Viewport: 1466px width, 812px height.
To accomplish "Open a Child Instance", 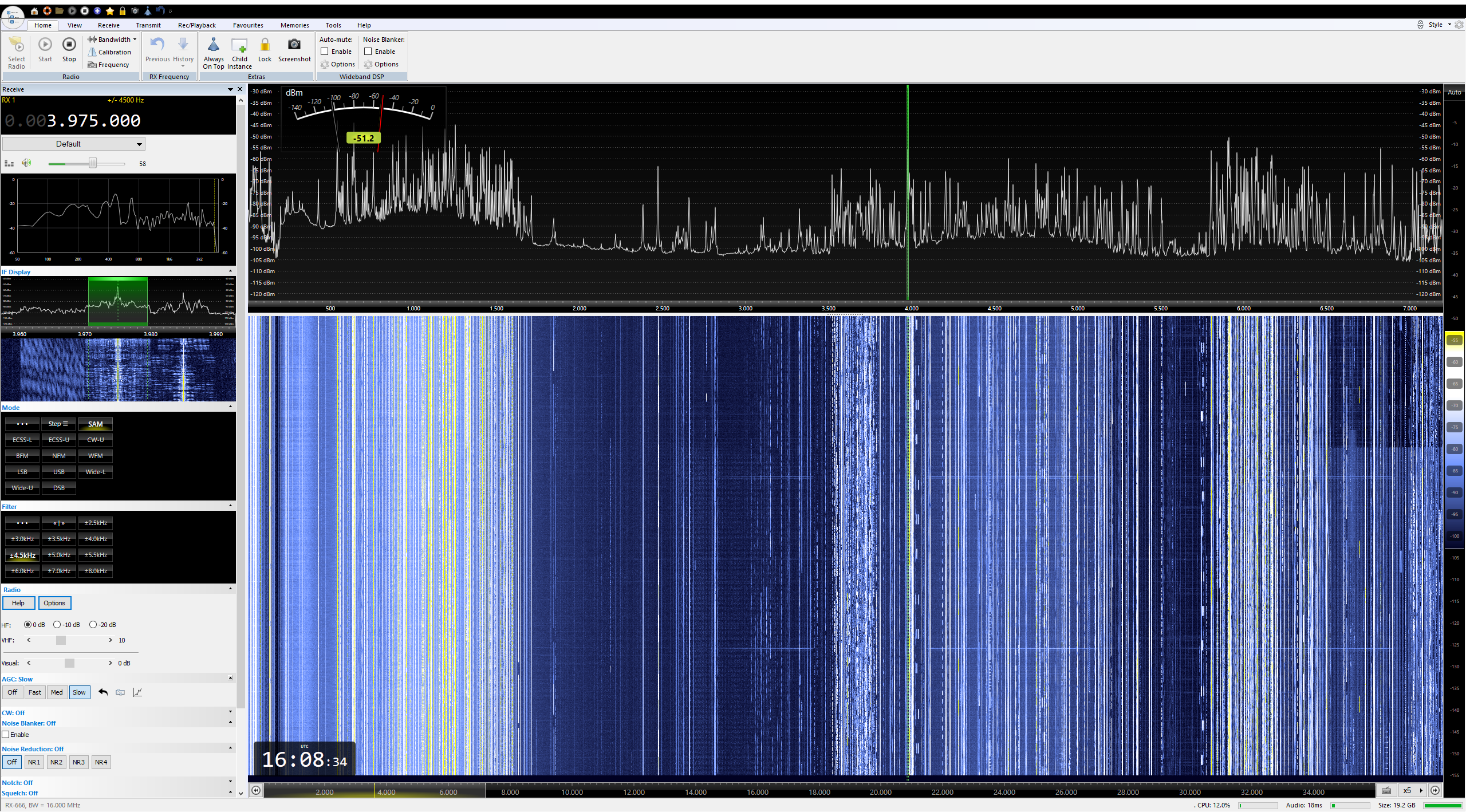I will 239,45.
